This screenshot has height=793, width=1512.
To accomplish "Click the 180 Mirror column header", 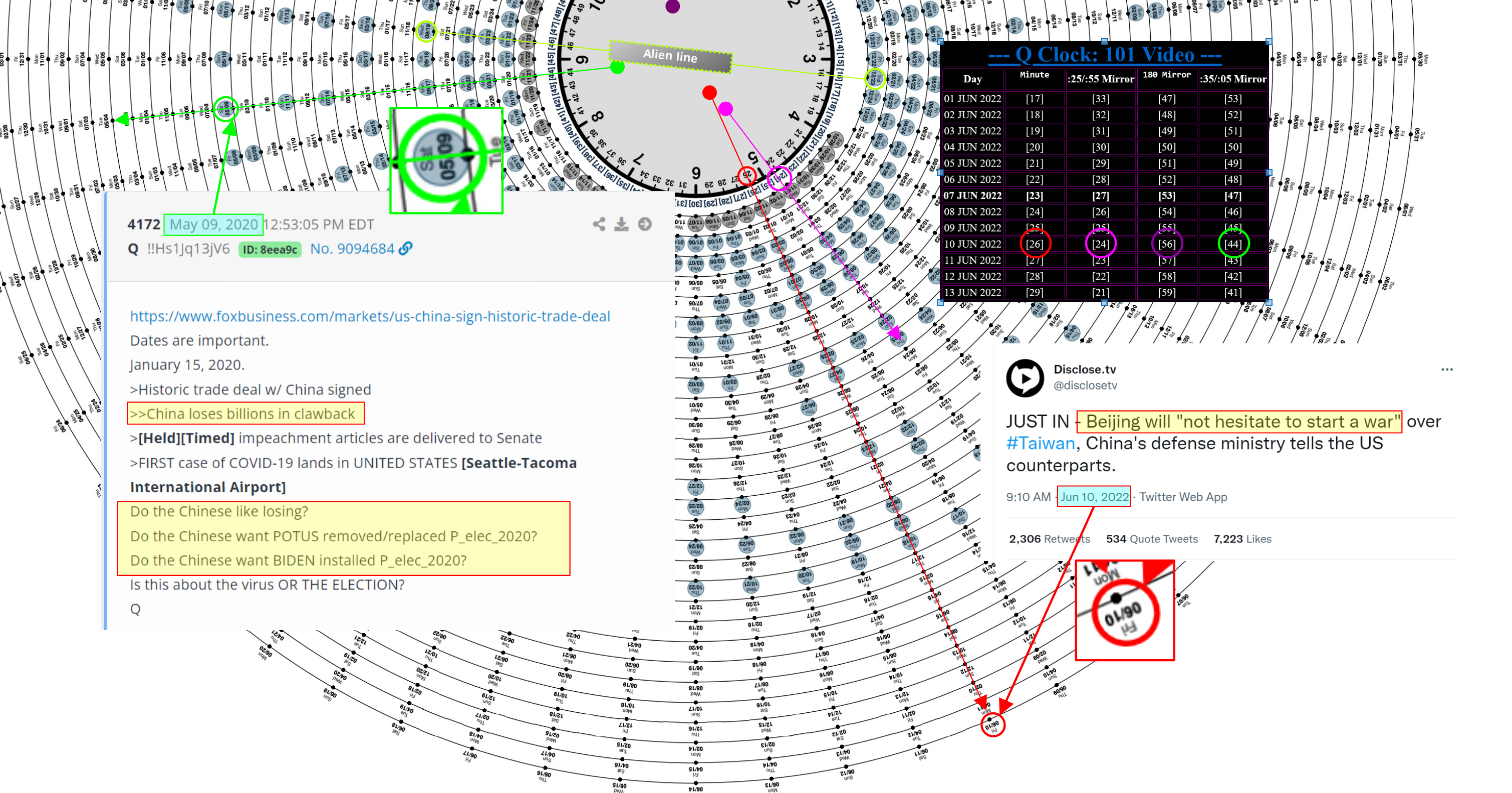I will click(1166, 75).
